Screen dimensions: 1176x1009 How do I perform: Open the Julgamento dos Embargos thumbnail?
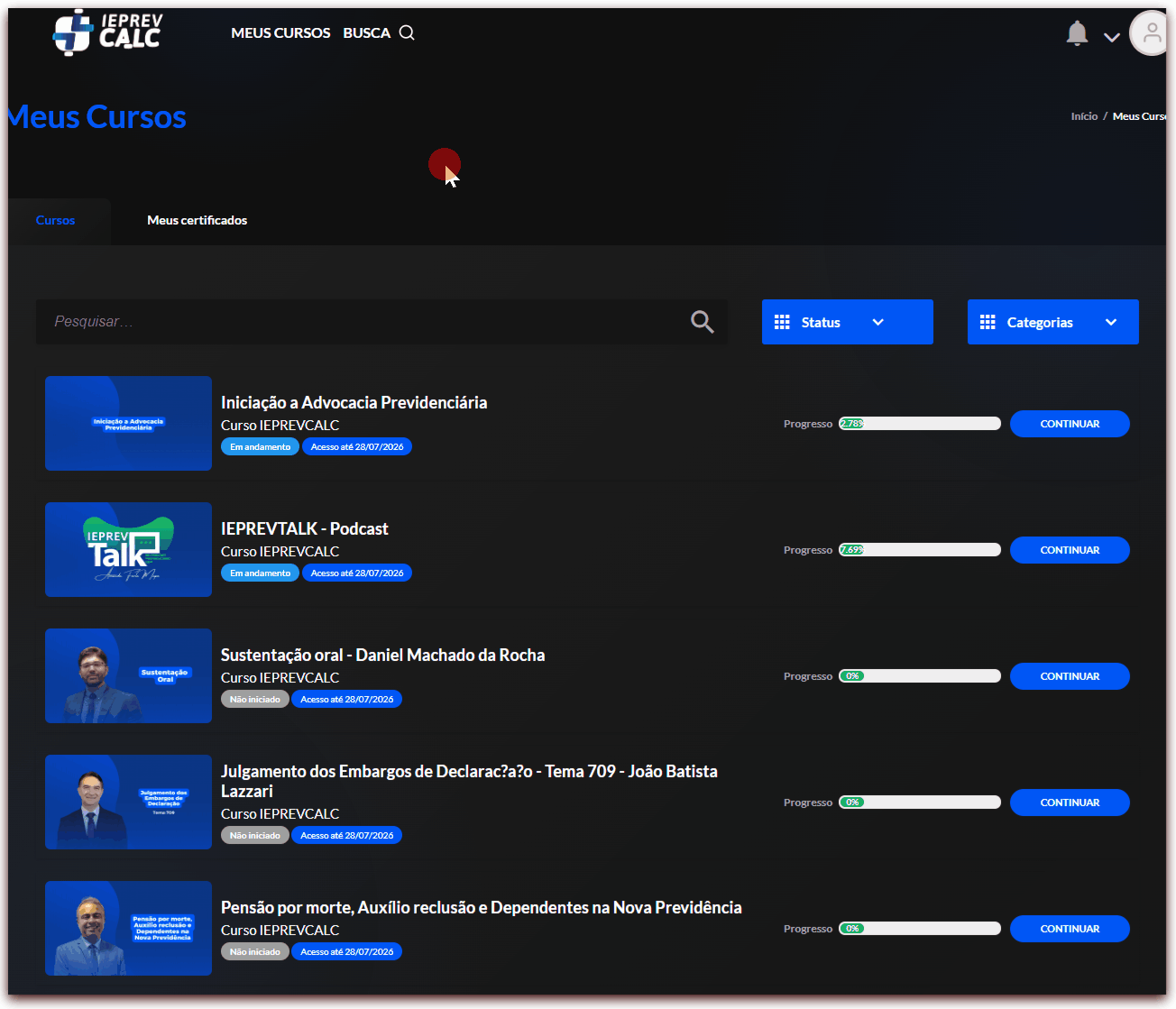128,802
